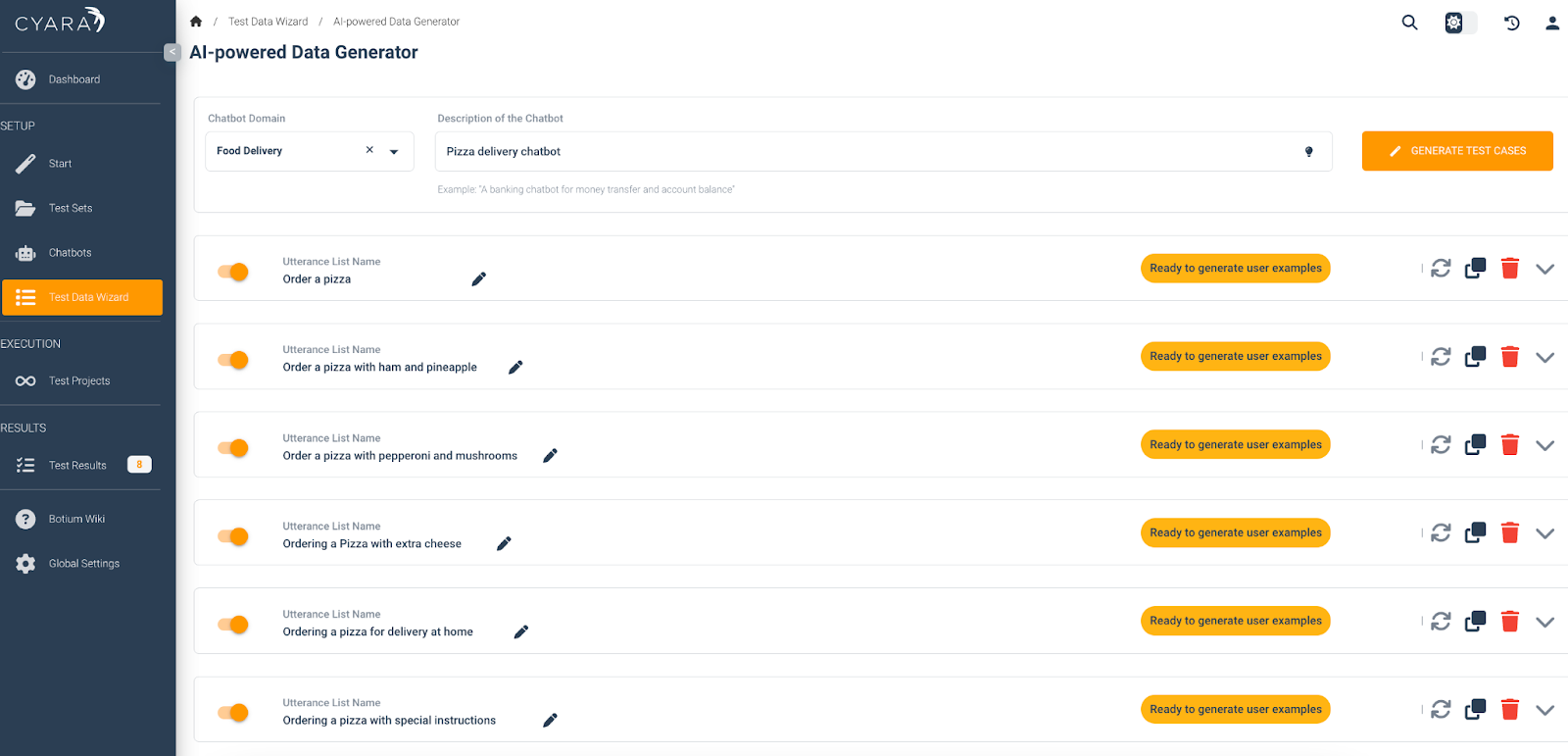Regenerate the "Order a pizza" utterance list

pyautogui.click(x=1440, y=268)
